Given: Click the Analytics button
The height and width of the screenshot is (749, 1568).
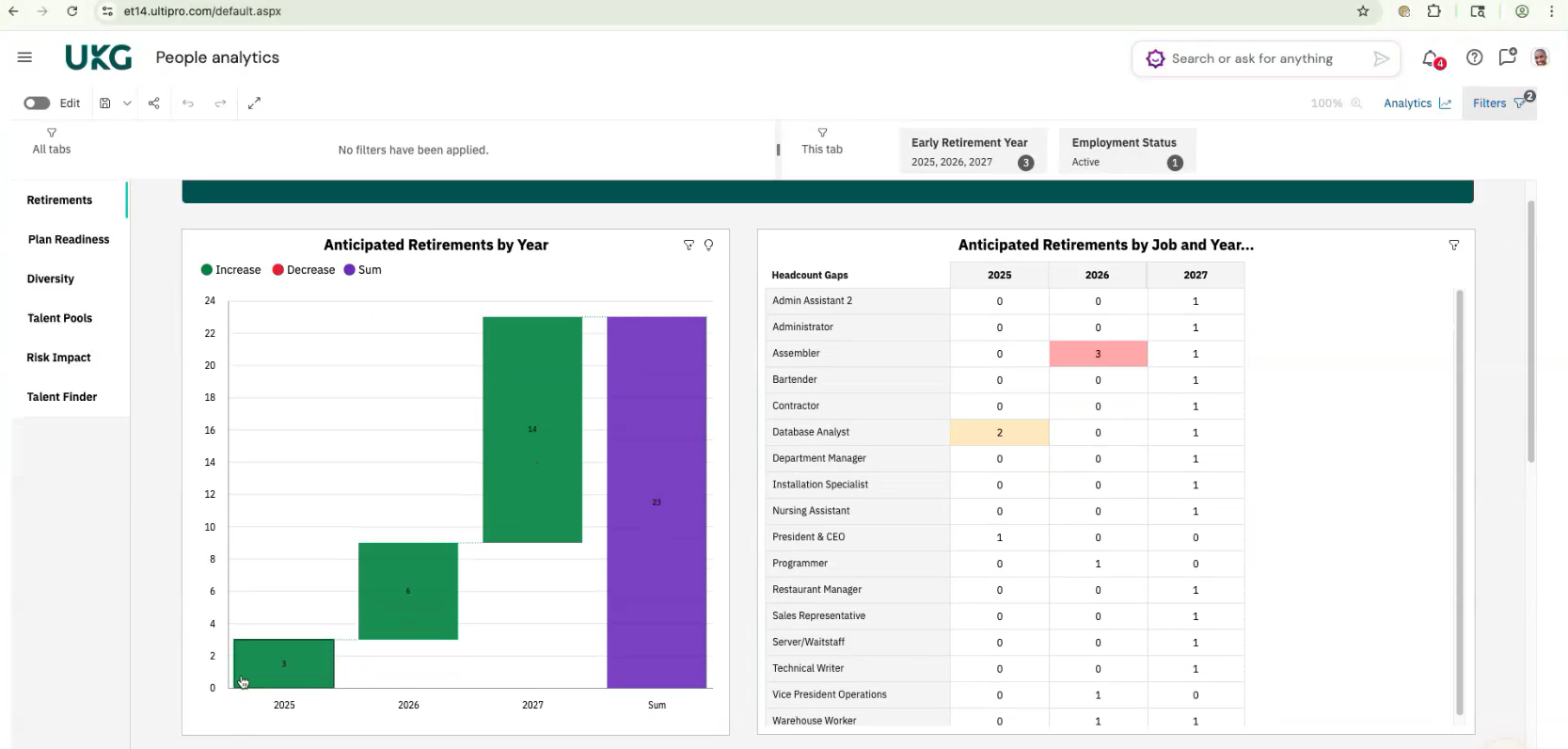Looking at the screenshot, I should click(1417, 104).
